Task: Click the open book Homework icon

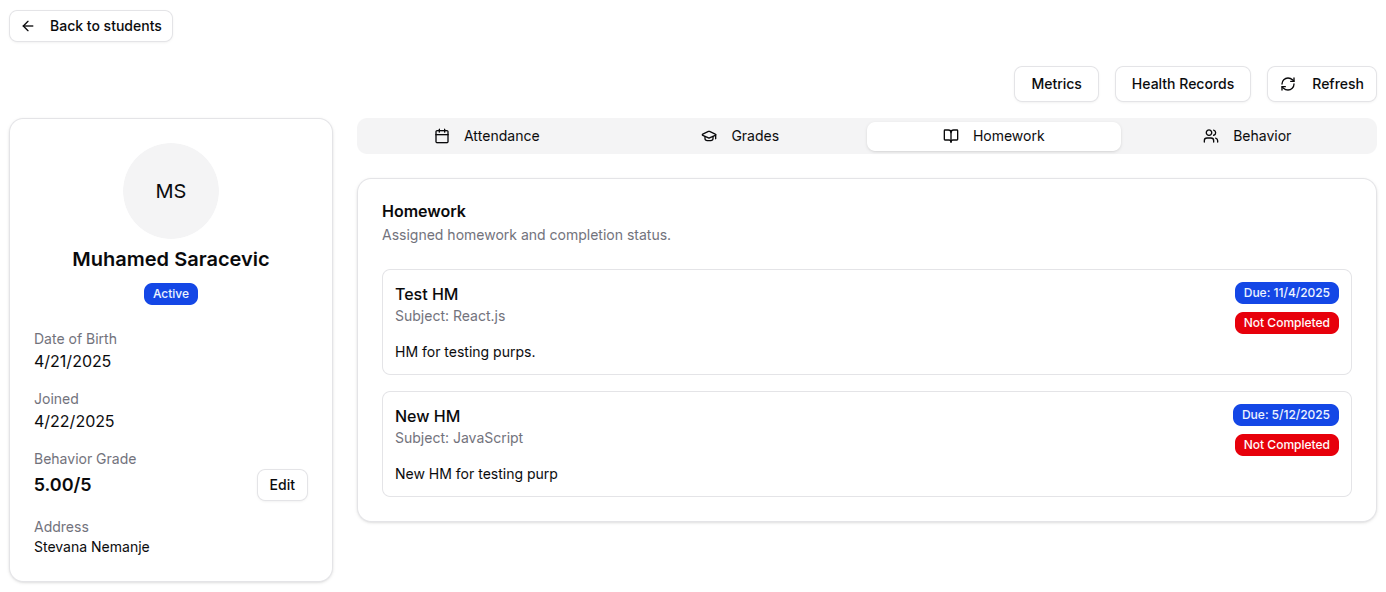Action: (951, 136)
